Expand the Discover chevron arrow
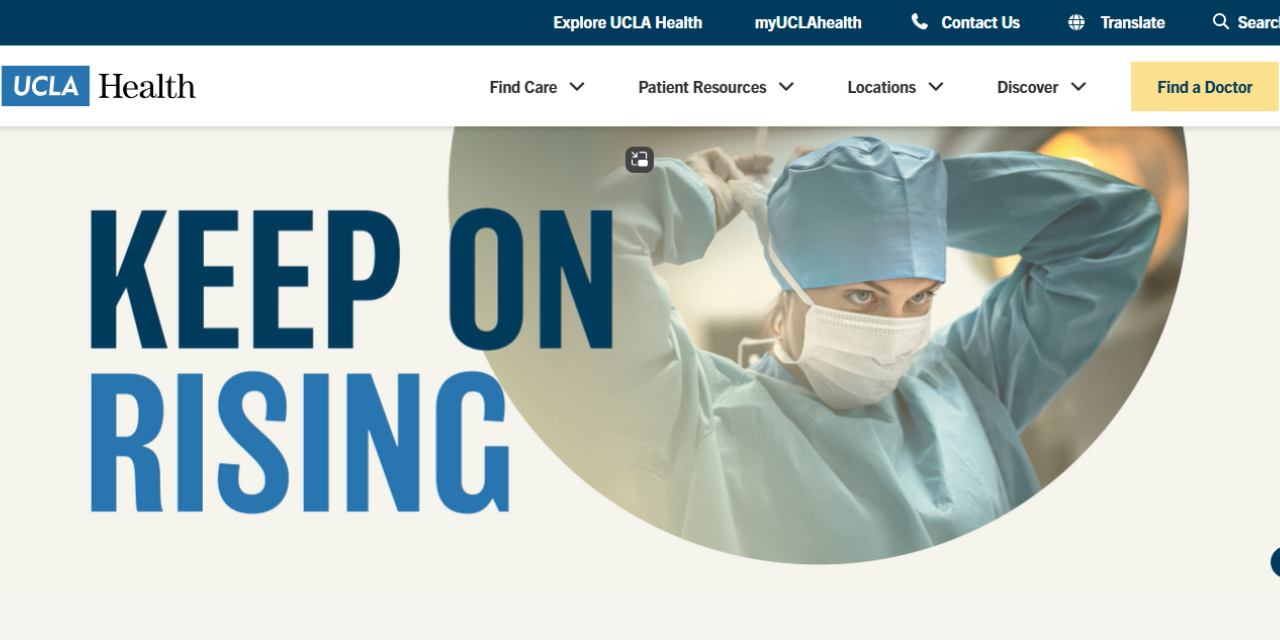 tap(1078, 87)
